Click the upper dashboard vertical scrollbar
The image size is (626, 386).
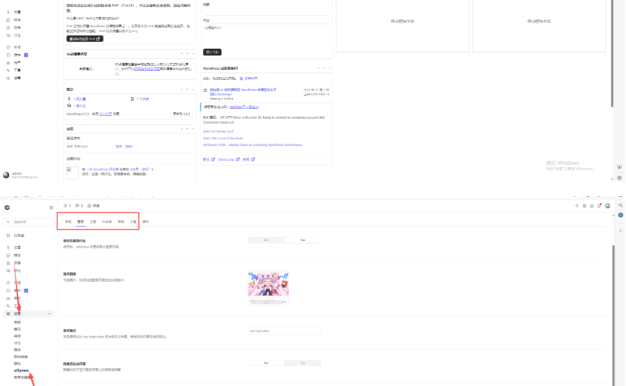coord(612,53)
